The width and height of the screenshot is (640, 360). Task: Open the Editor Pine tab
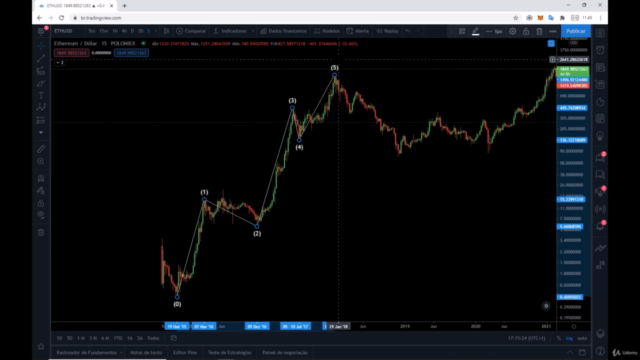185,352
